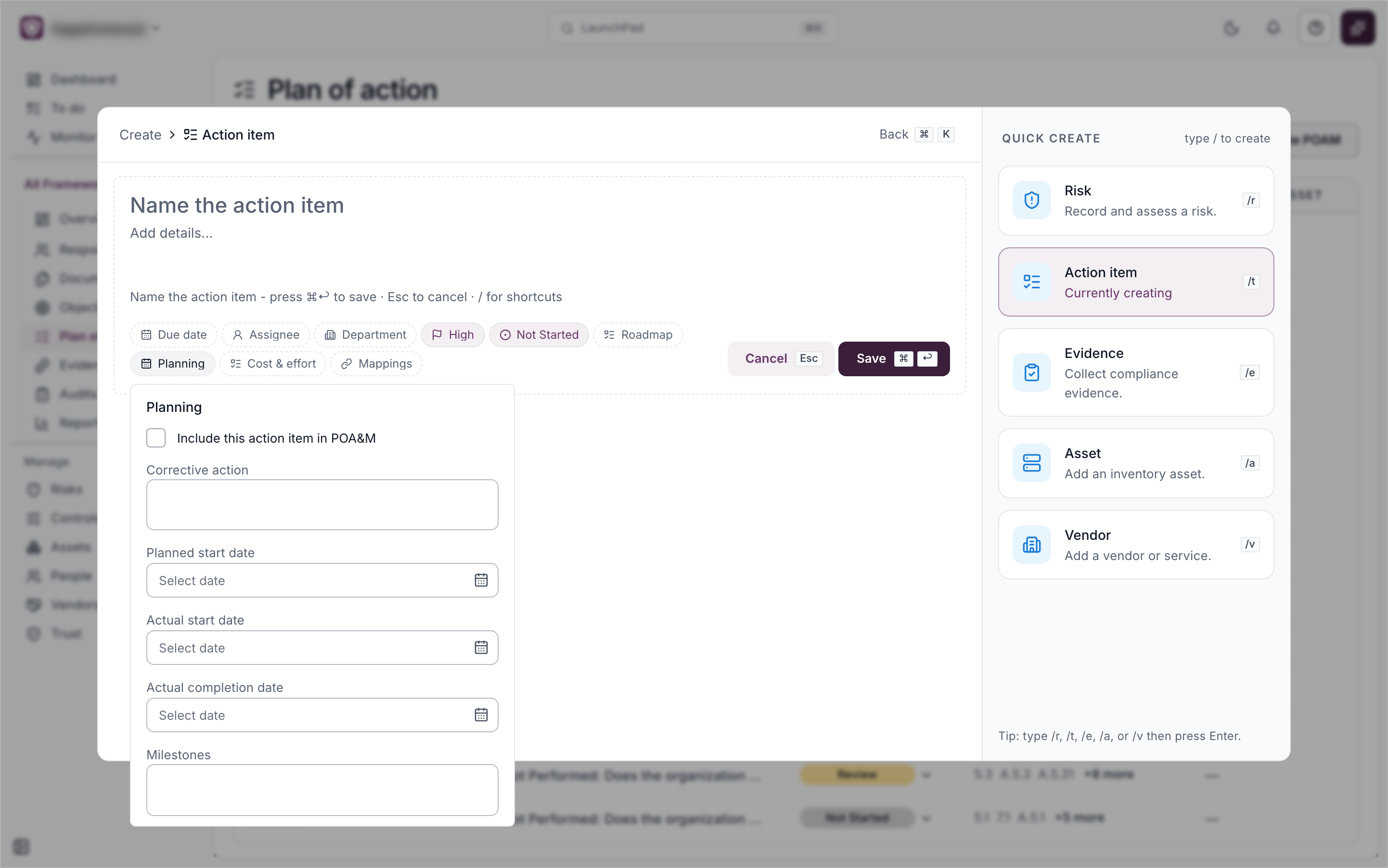Change the High priority chip
Viewport: 1388px width, 868px height.
[452, 335]
